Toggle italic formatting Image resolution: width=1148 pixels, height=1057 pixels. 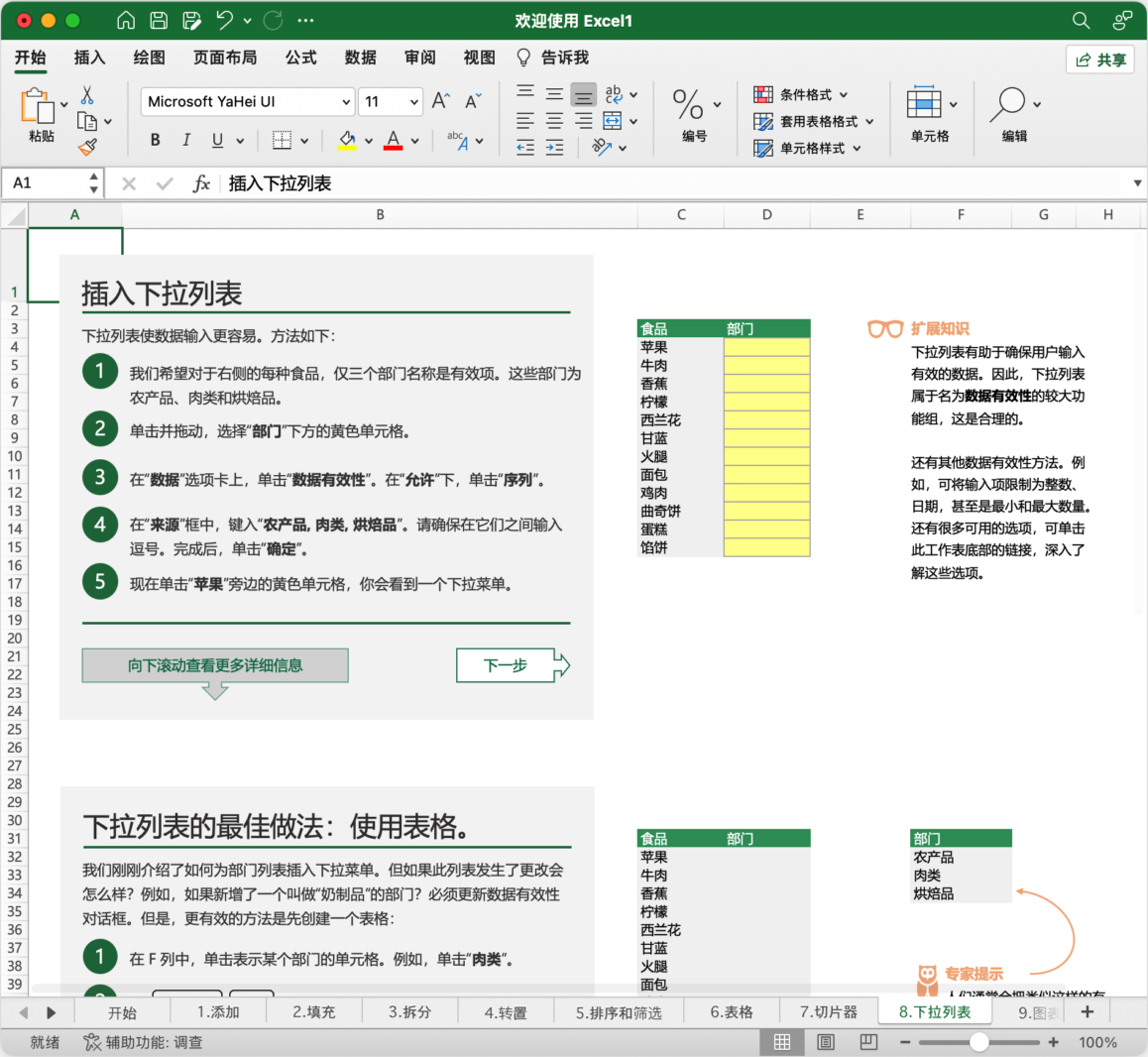point(186,140)
